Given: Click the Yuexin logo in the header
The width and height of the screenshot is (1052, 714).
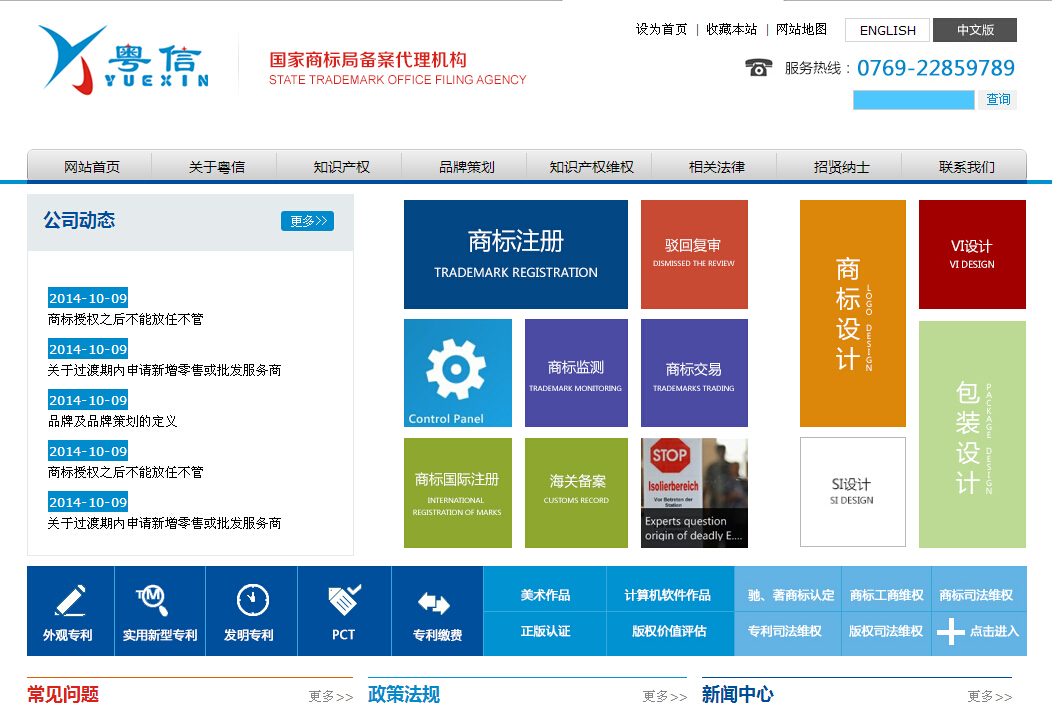Looking at the screenshot, I should click(x=125, y=60).
